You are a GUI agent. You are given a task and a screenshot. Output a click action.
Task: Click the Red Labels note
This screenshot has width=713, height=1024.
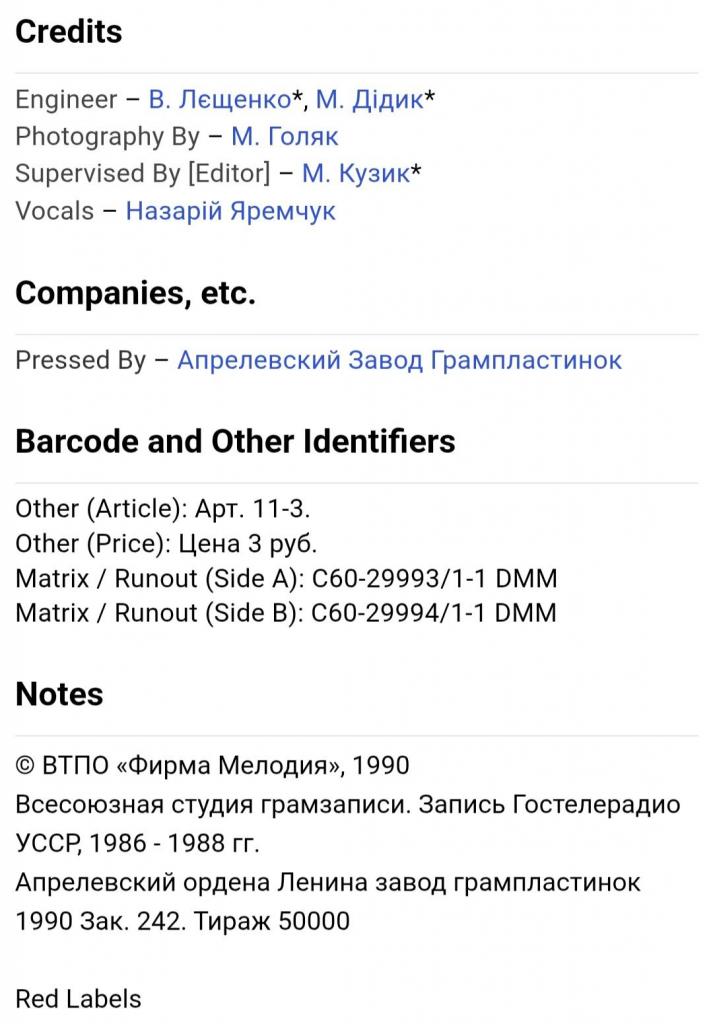coord(78,999)
